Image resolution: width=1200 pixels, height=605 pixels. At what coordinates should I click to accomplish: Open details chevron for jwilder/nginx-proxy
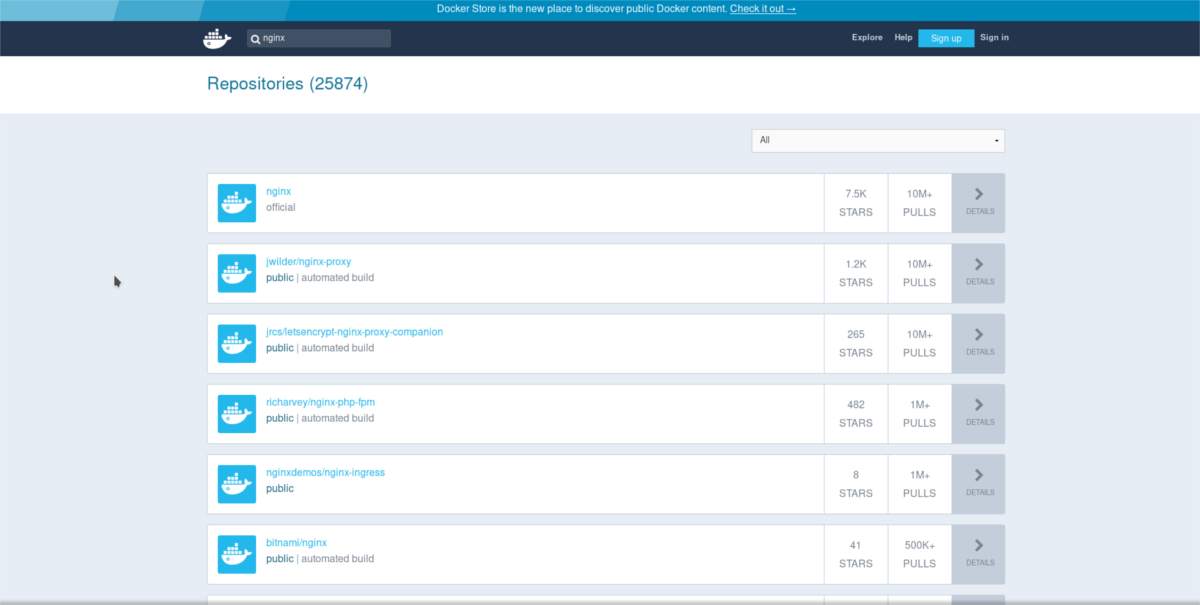(979, 264)
